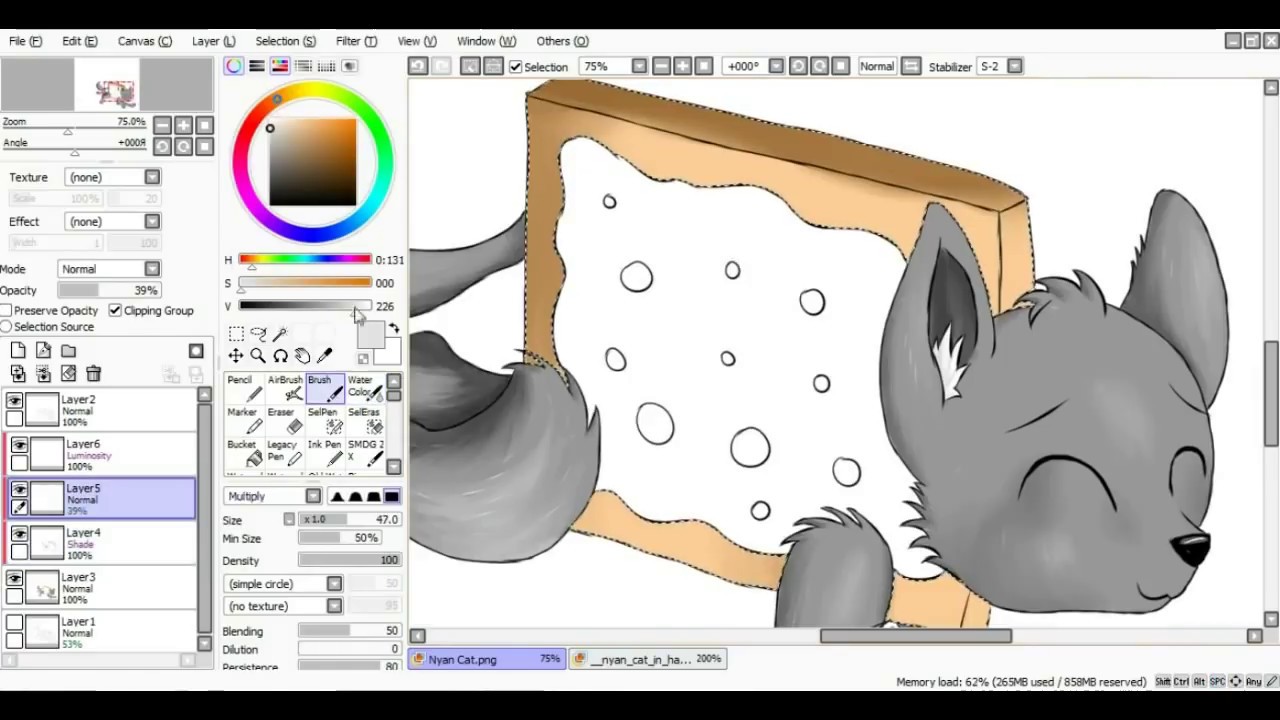Screen dimensions: 1280x720
Task: Adjust the layer Opacity 39% slider
Action: pos(108,291)
